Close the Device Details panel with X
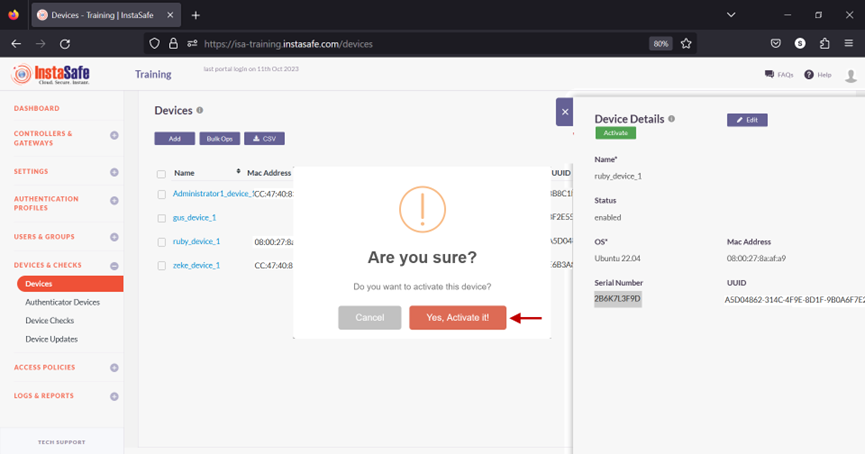The image size is (865, 454). 565,112
